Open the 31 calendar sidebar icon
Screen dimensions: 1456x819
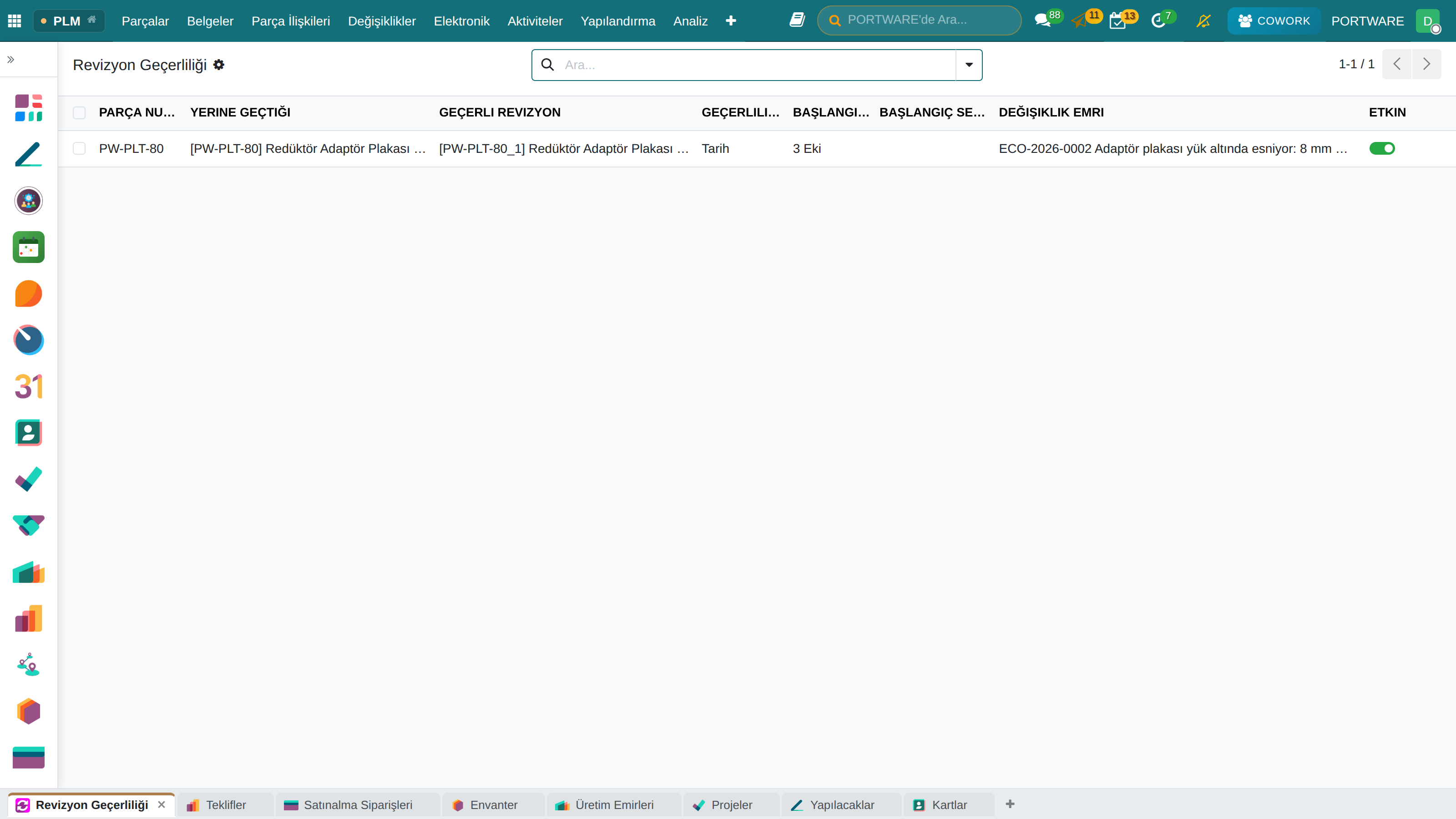tap(29, 386)
